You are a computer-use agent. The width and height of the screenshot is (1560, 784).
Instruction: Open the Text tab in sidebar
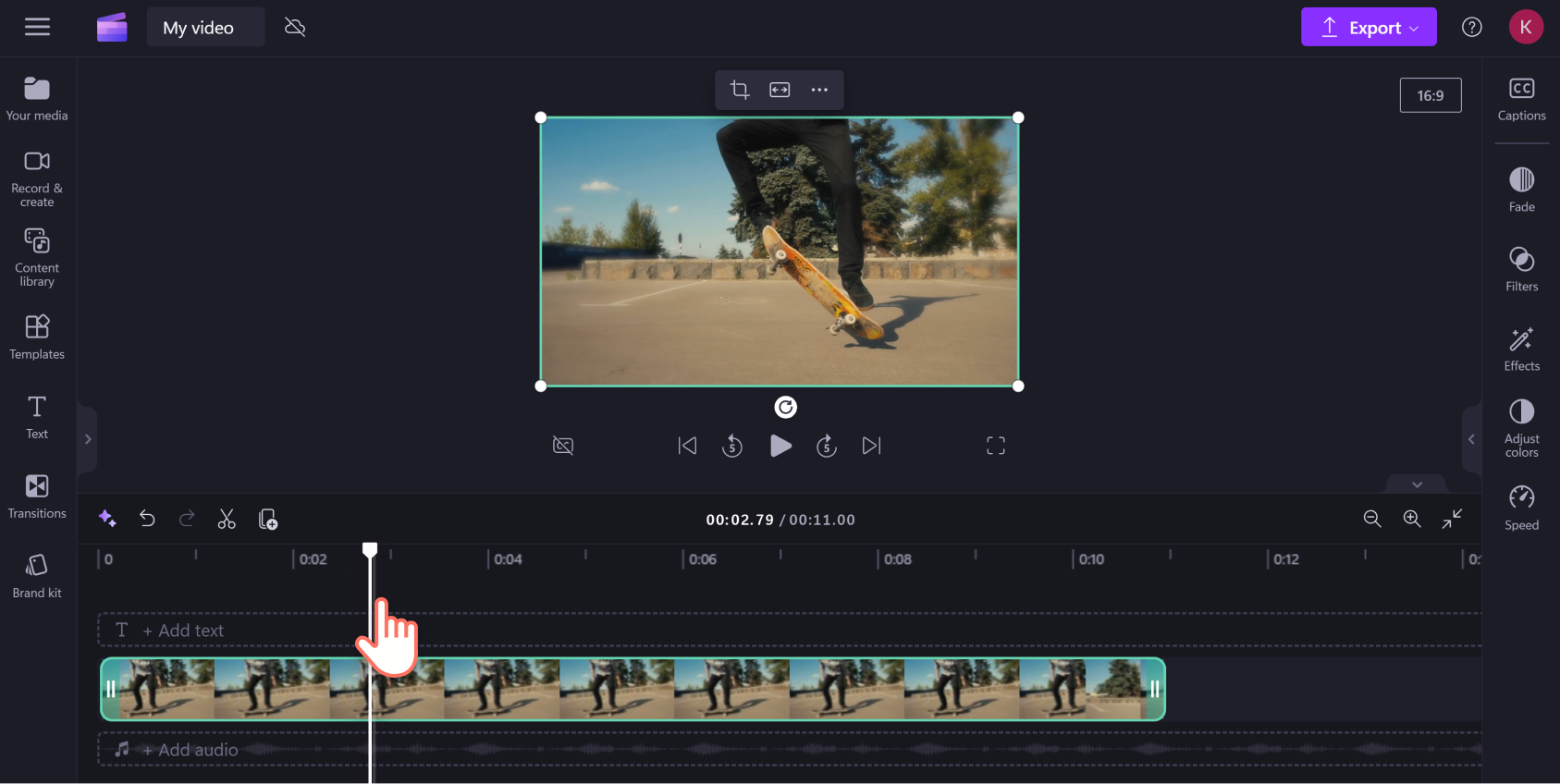coord(37,417)
